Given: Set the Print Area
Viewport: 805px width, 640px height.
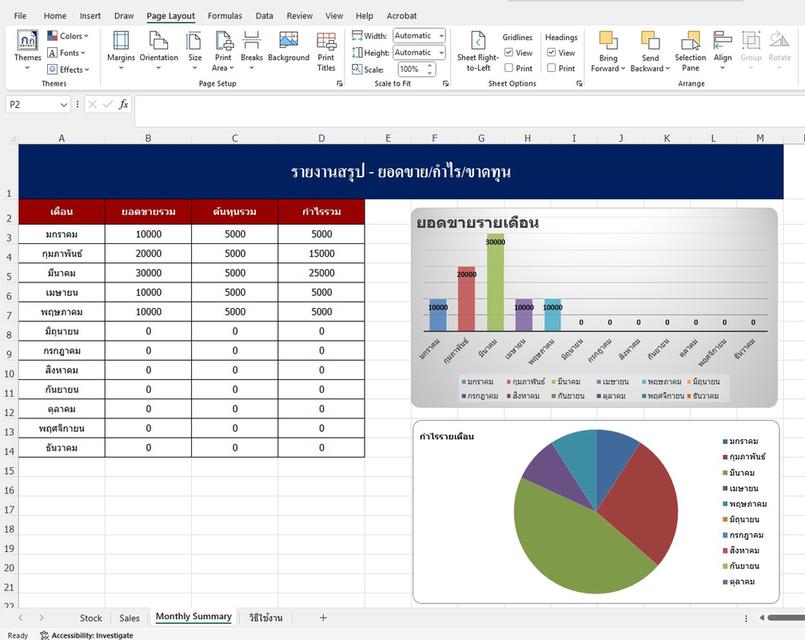Looking at the screenshot, I should click(x=223, y=51).
